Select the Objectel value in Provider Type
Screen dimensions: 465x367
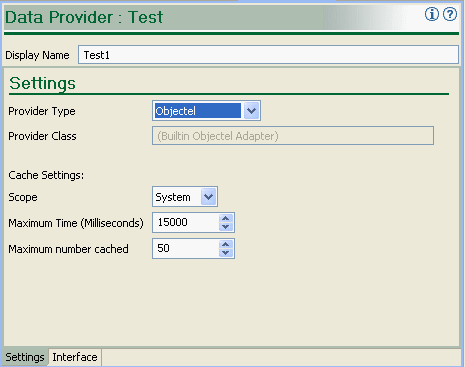pyautogui.click(x=197, y=111)
